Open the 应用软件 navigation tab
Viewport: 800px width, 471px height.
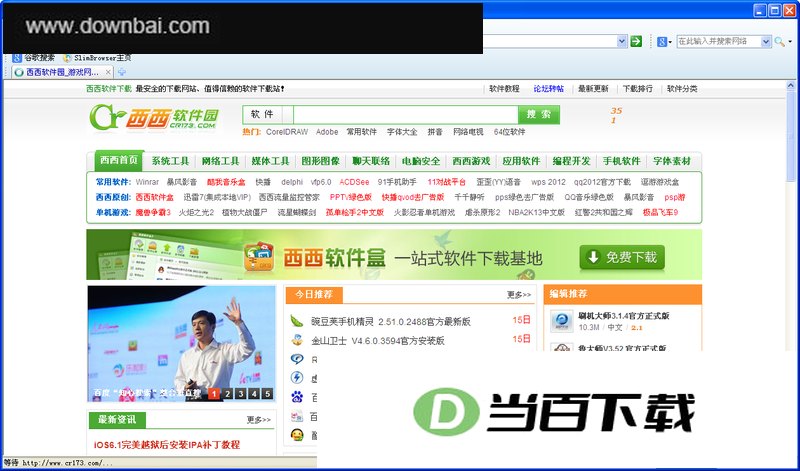click(x=521, y=161)
